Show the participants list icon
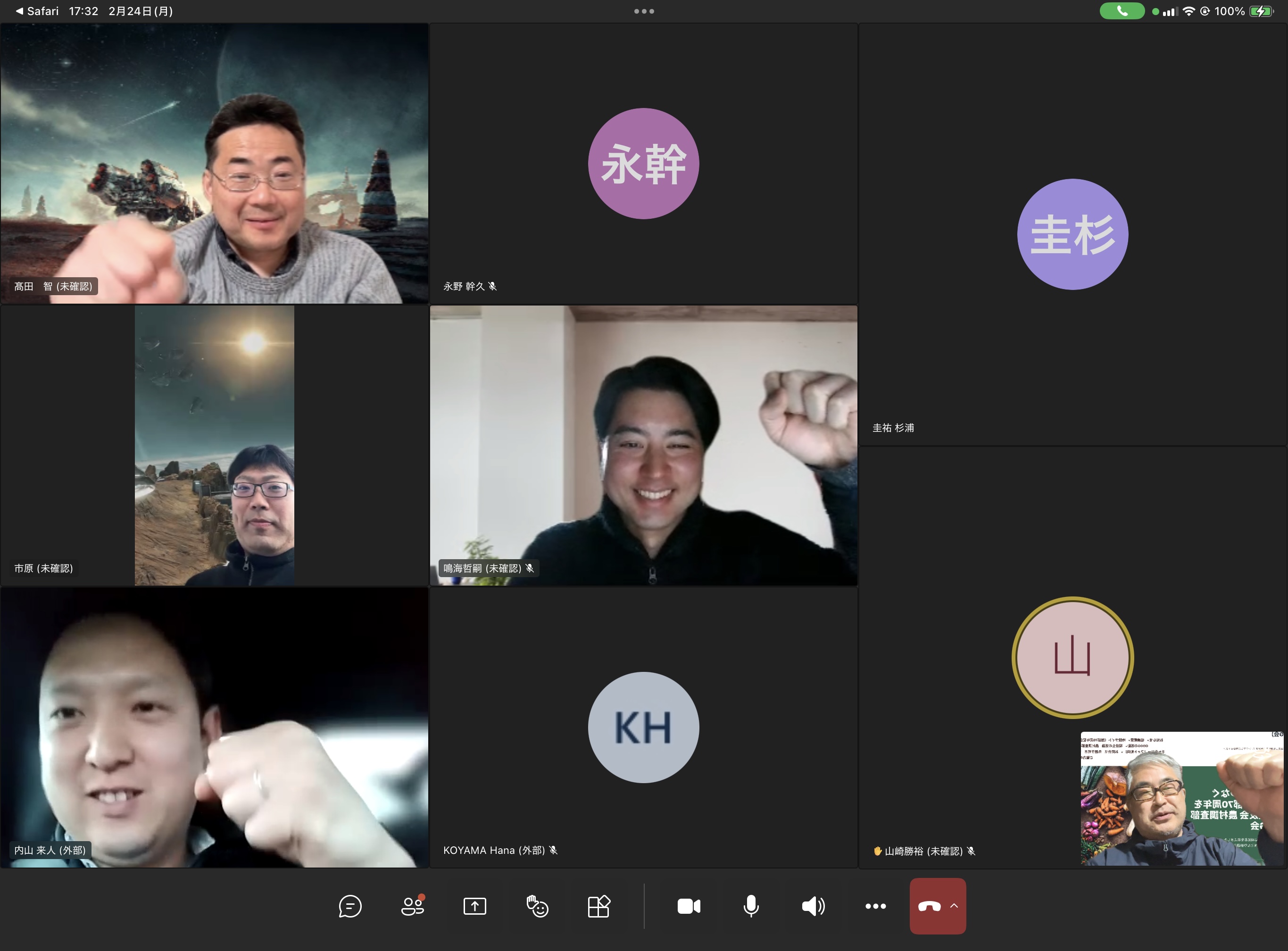 [412, 906]
